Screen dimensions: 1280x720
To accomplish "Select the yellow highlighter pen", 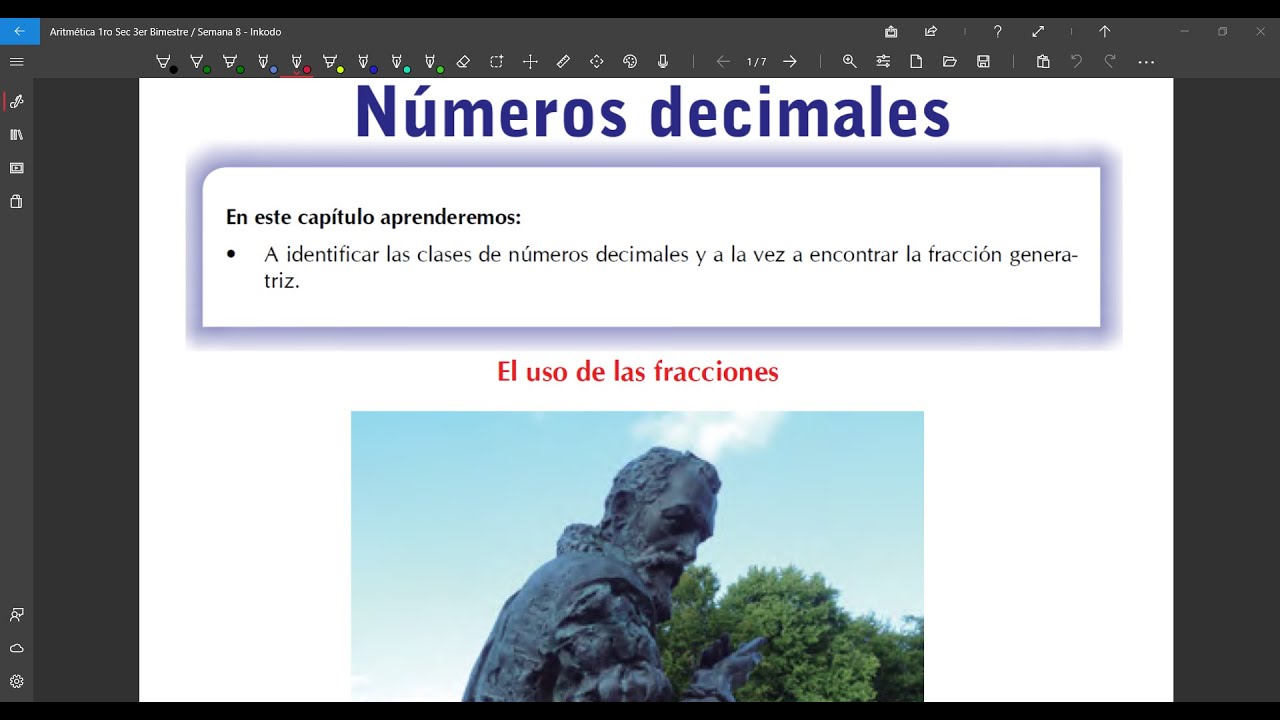I will [331, 62].
